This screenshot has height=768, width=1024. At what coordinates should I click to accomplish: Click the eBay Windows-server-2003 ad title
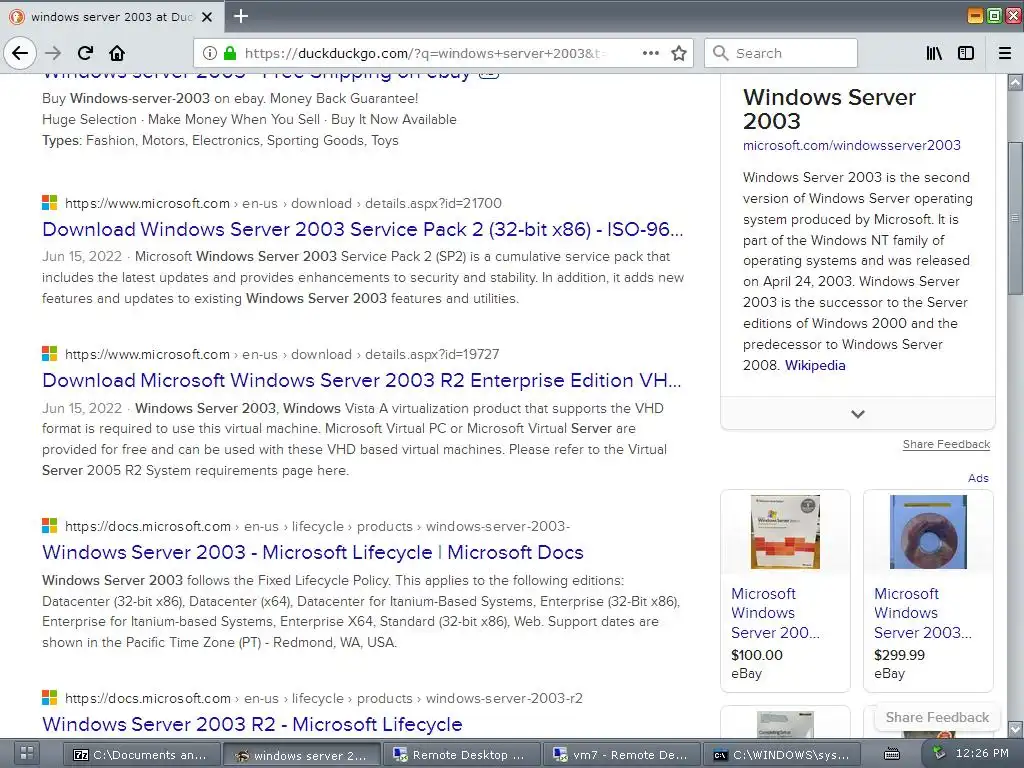(256, 76)
